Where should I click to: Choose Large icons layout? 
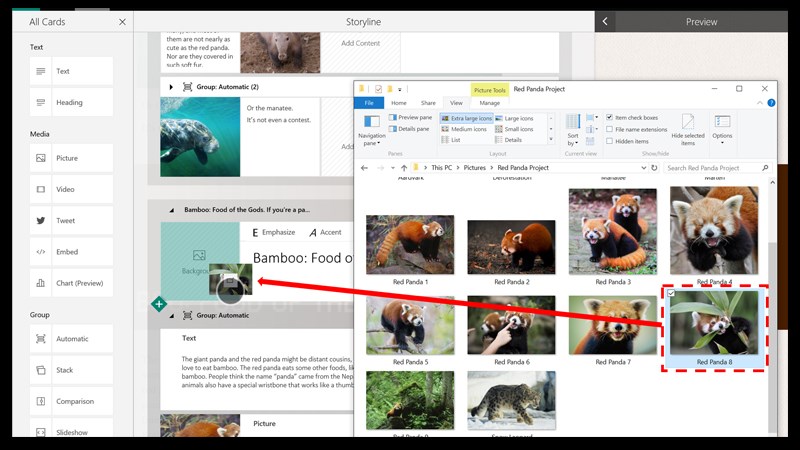[x=514, y=118]
